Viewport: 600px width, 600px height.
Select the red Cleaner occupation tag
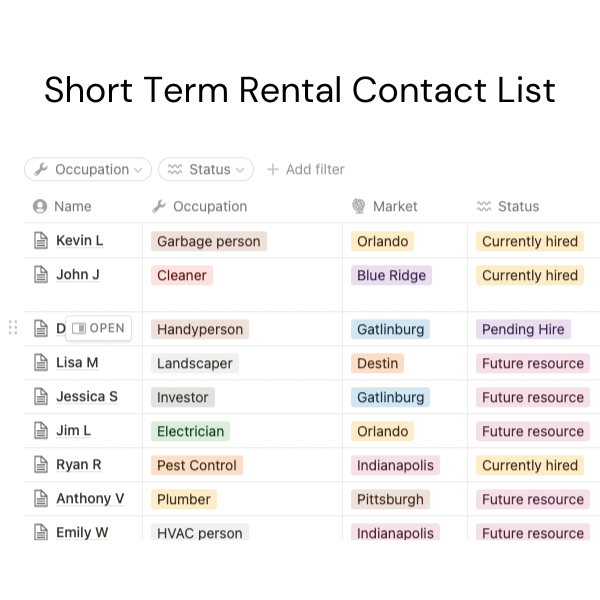[182, 275]
